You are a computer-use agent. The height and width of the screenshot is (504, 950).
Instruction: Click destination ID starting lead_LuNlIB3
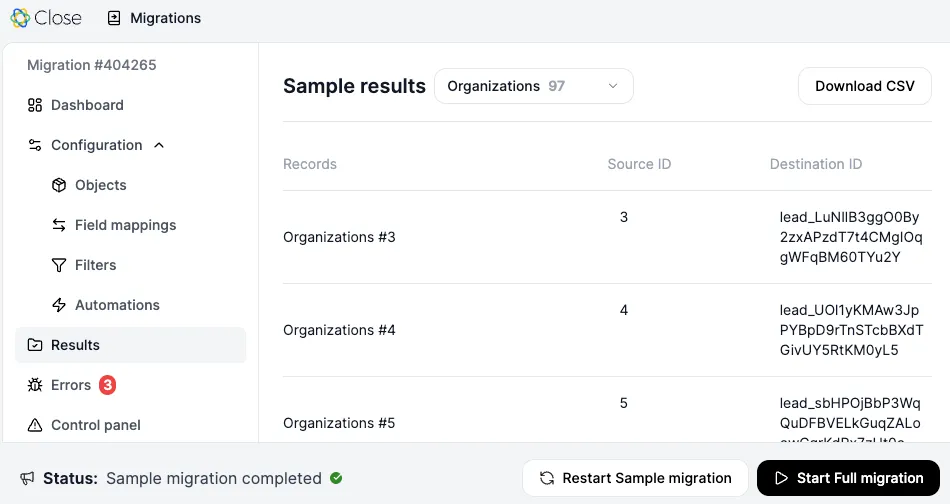851,237
